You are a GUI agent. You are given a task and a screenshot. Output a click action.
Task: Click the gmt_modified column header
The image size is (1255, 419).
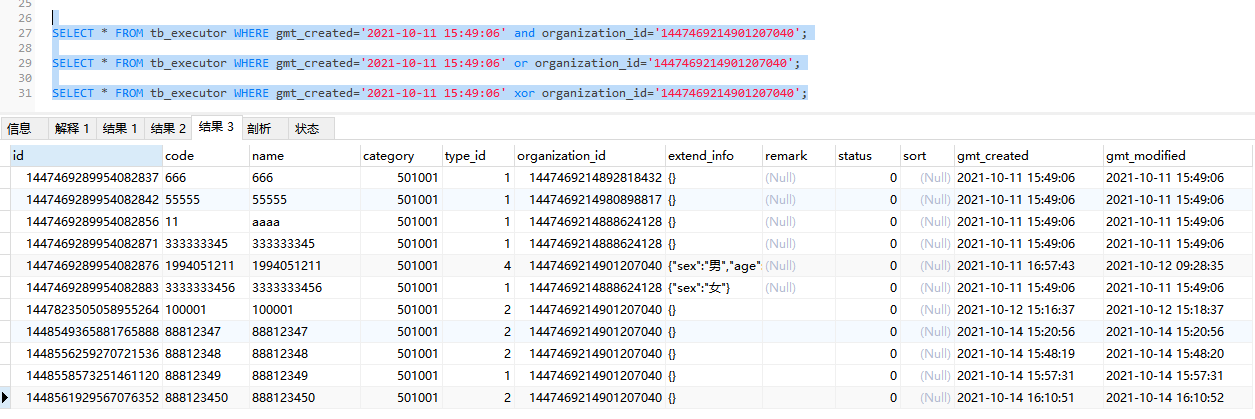pos(1177,156)
